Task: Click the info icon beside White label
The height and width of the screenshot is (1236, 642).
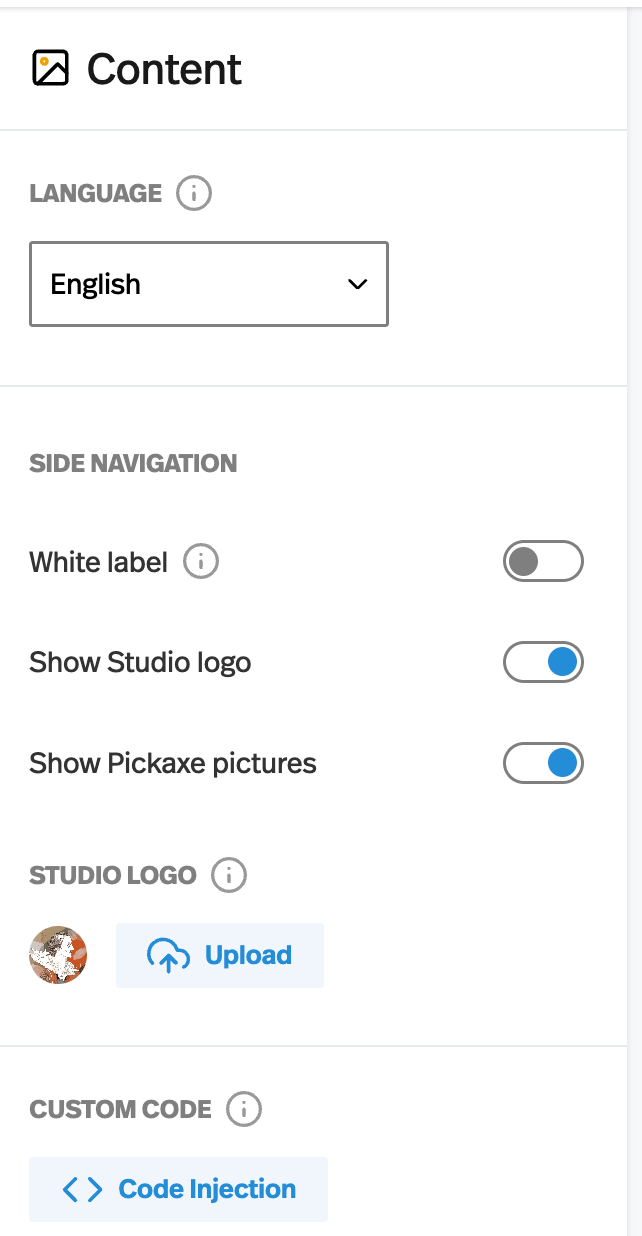Action: pos(201,562)
